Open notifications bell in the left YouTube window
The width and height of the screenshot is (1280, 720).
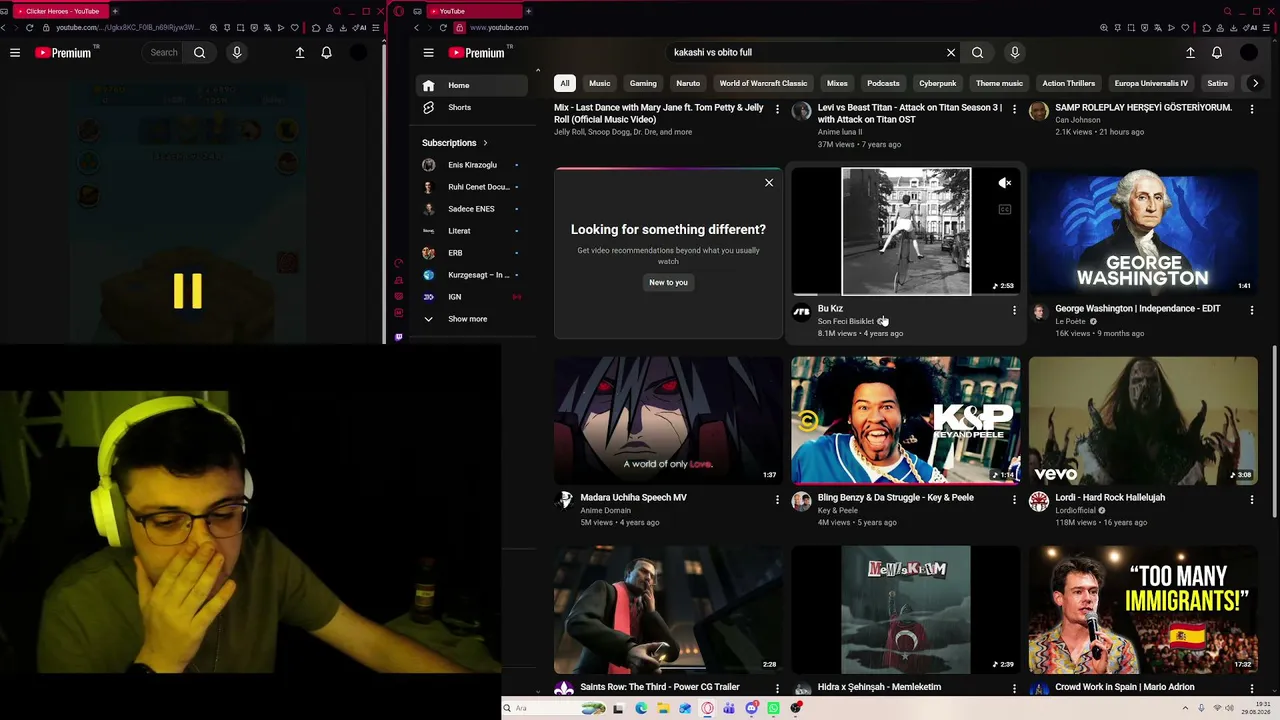pos(326,53)
